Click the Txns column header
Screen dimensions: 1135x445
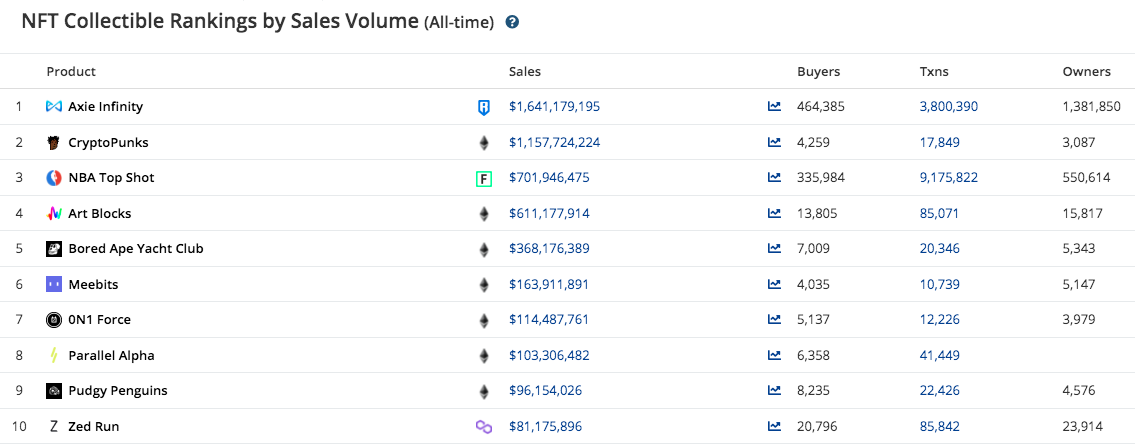point(934,72)
